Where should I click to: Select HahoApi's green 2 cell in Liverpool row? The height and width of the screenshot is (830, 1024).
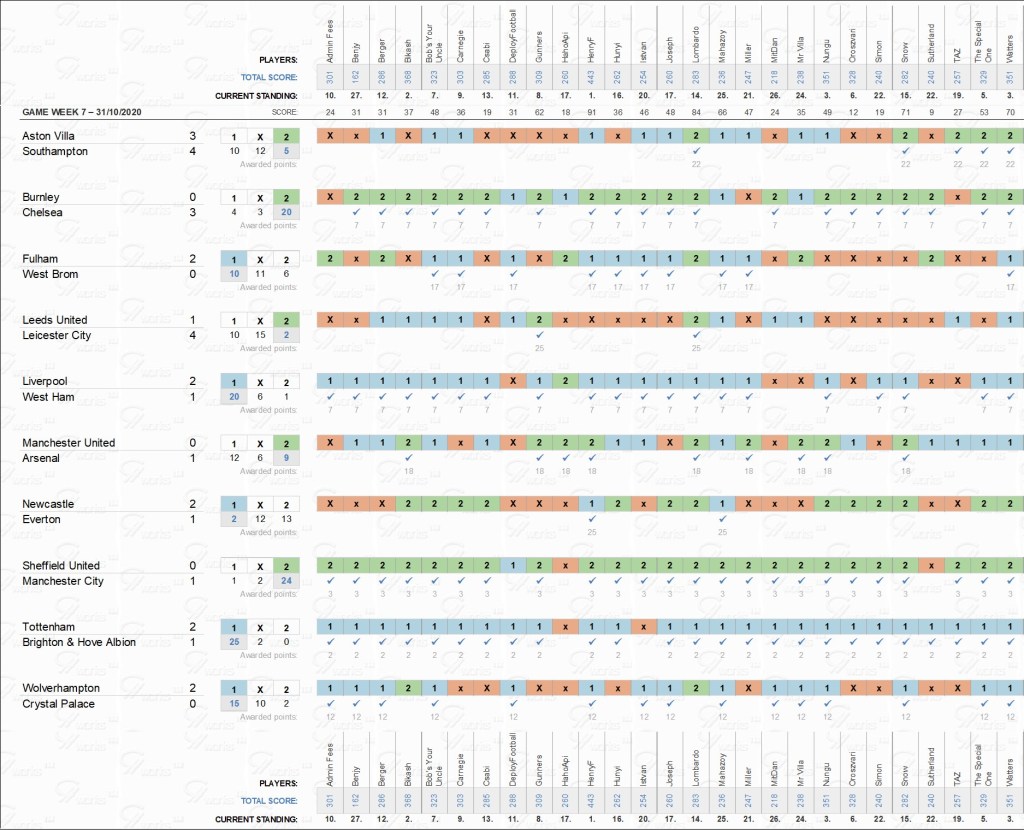pyautogui.click(x=565, y=382)
